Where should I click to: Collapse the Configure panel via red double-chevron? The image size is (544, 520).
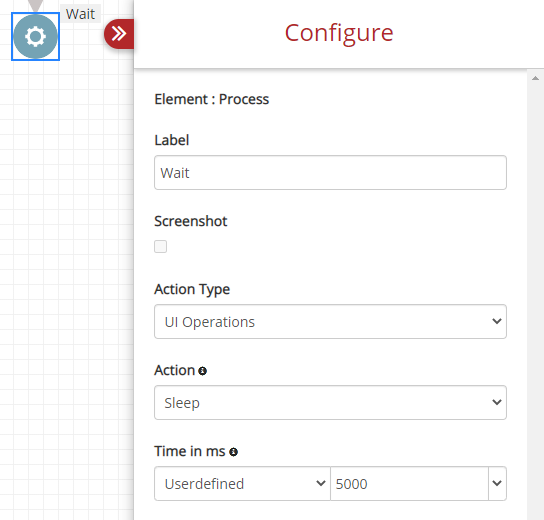119,34
